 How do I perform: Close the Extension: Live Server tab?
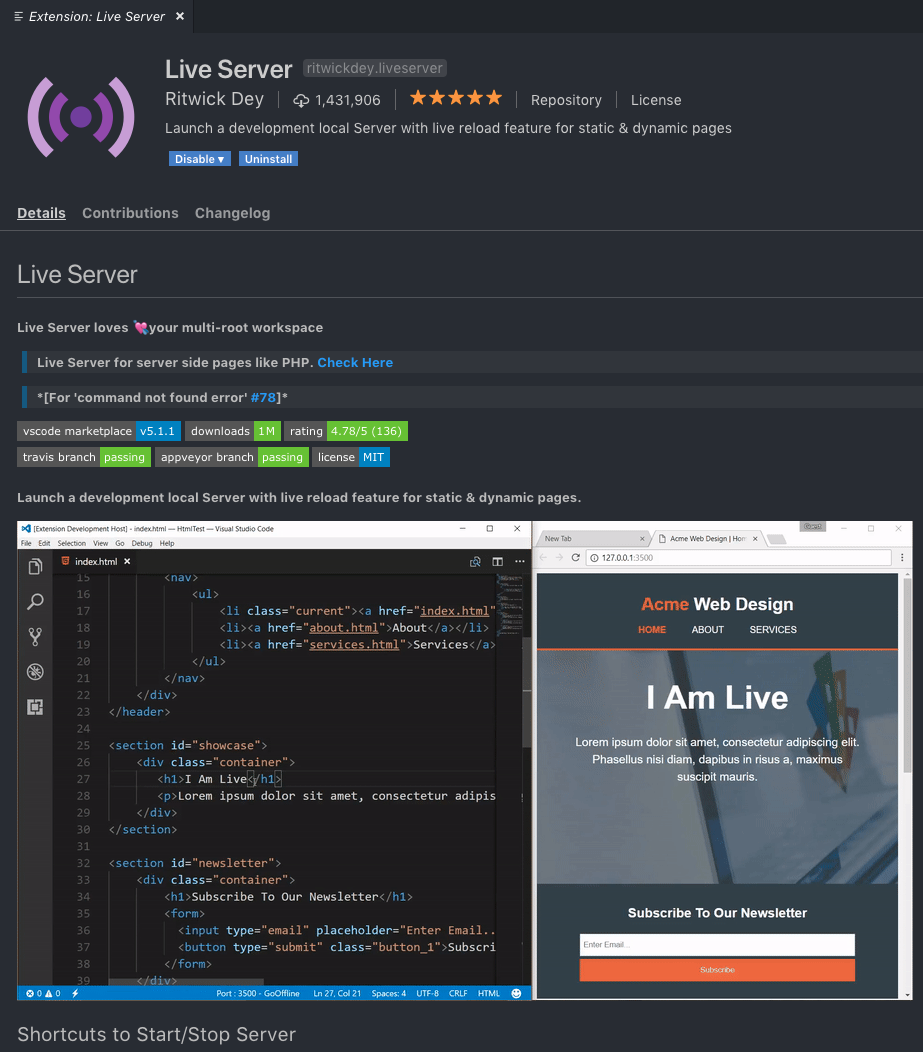point(180,16)
